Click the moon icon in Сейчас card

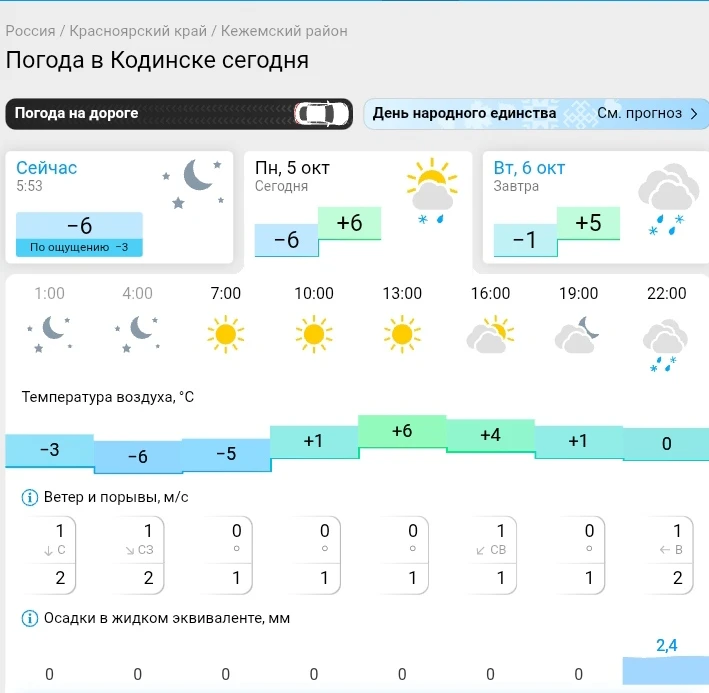pos(194,184)
